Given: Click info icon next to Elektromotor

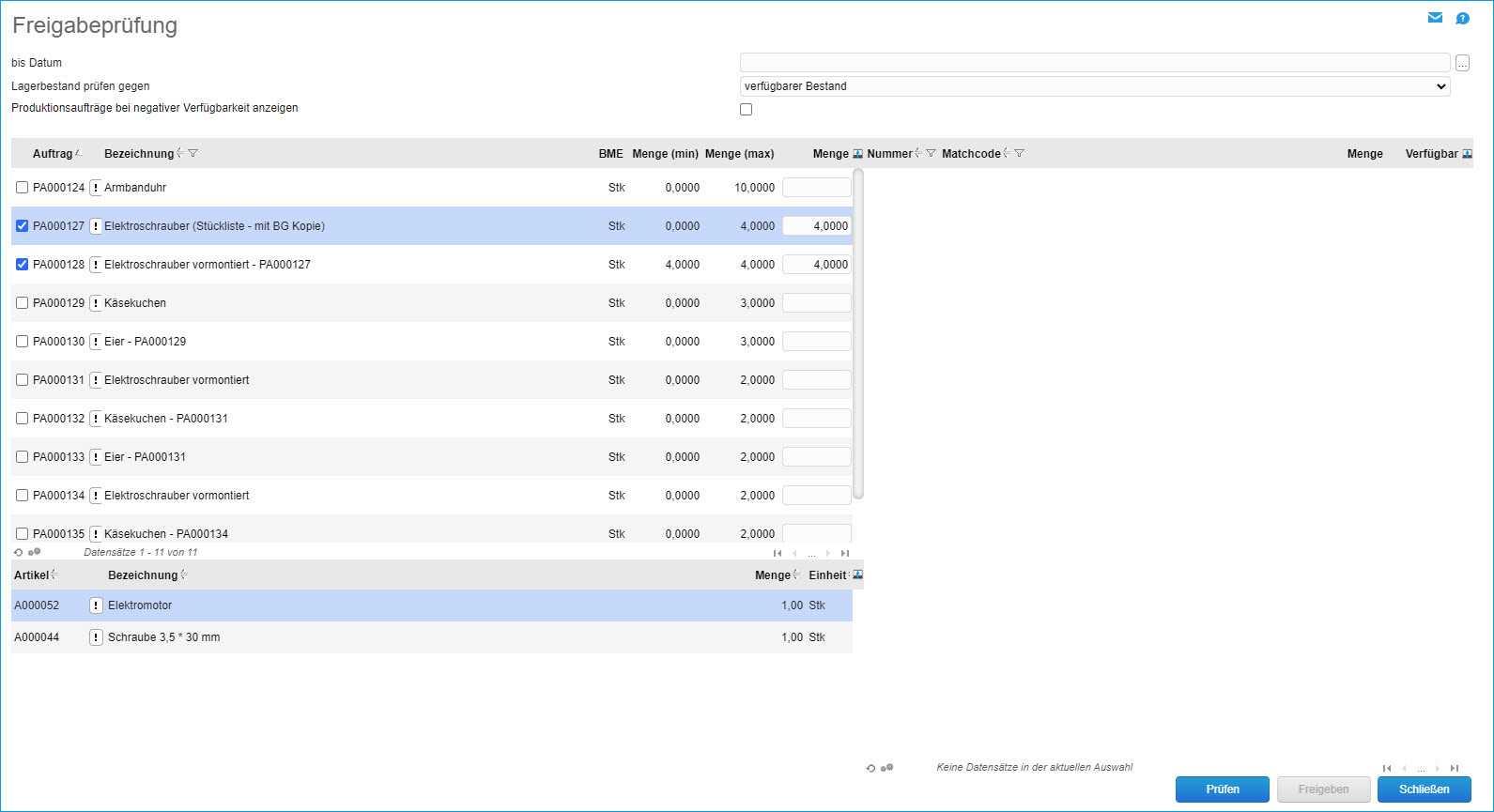Looking at the screenshot, I should pyautogui.click(x=96, y=605).
